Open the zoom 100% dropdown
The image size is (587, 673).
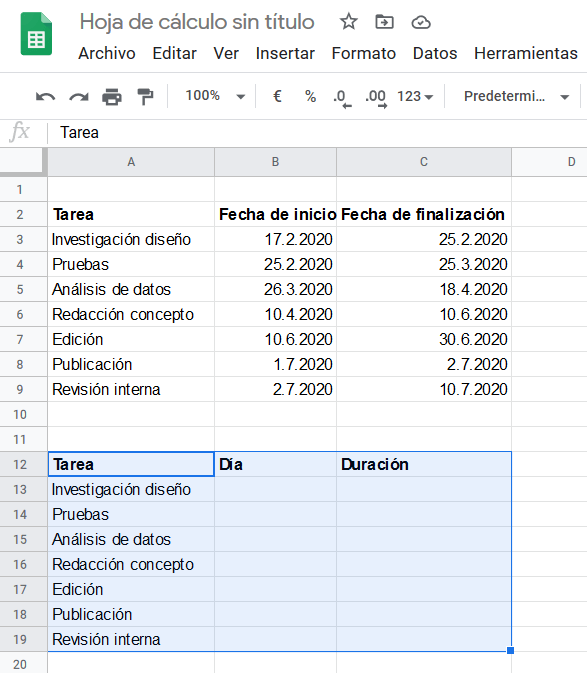(x=215, y=96)
